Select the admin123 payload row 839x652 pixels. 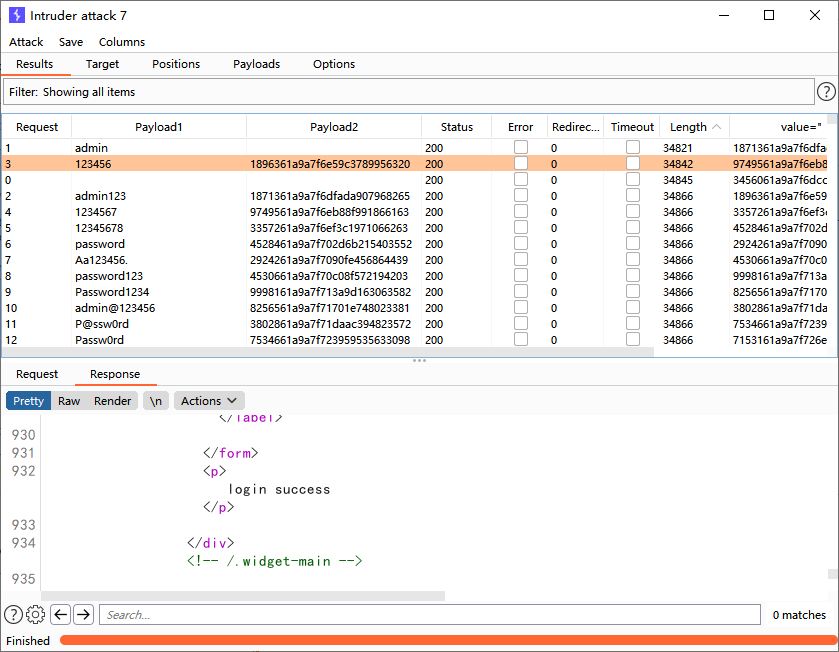coord(415,196)
